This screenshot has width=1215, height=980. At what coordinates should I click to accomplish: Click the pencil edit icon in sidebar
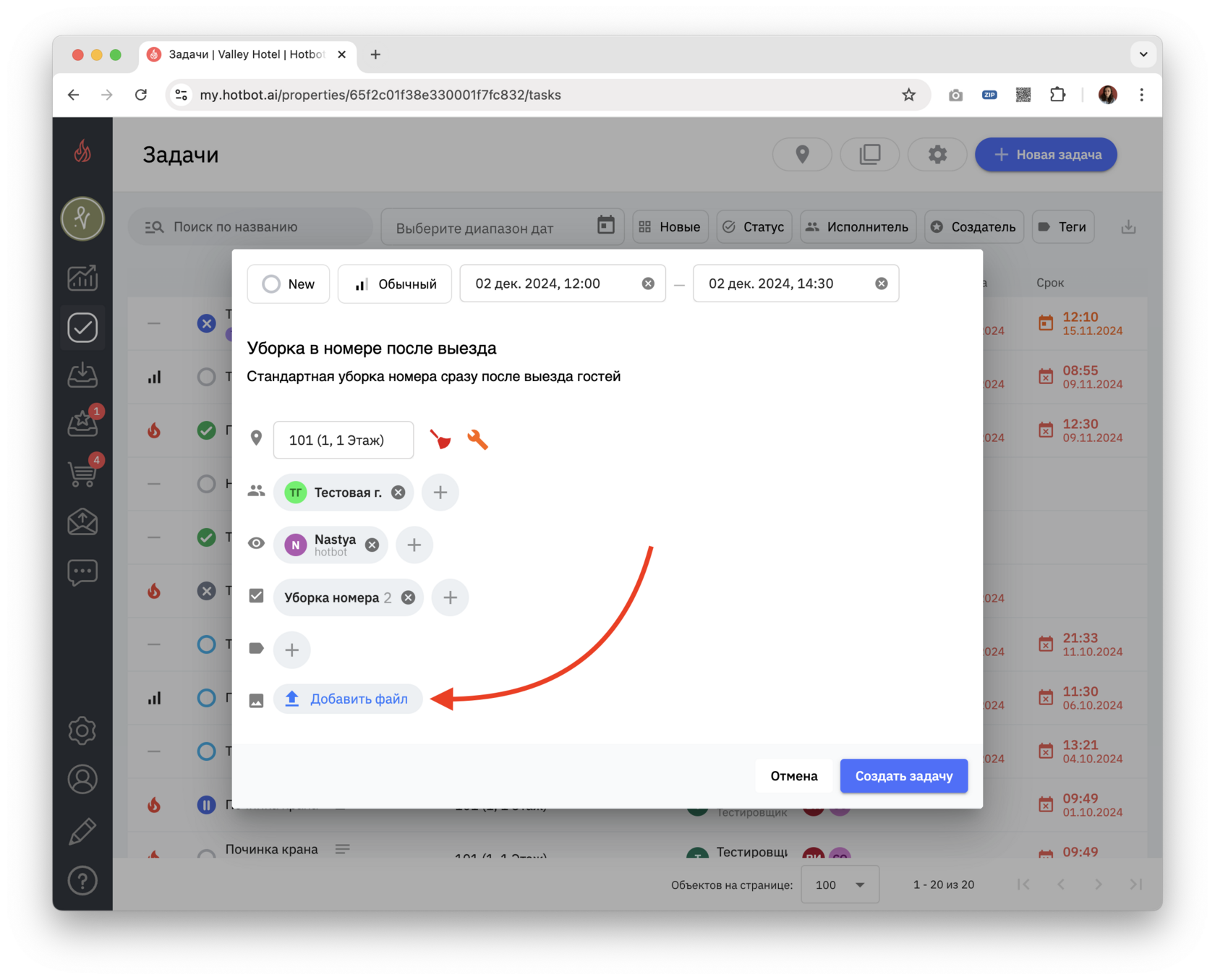coord(82,831)
